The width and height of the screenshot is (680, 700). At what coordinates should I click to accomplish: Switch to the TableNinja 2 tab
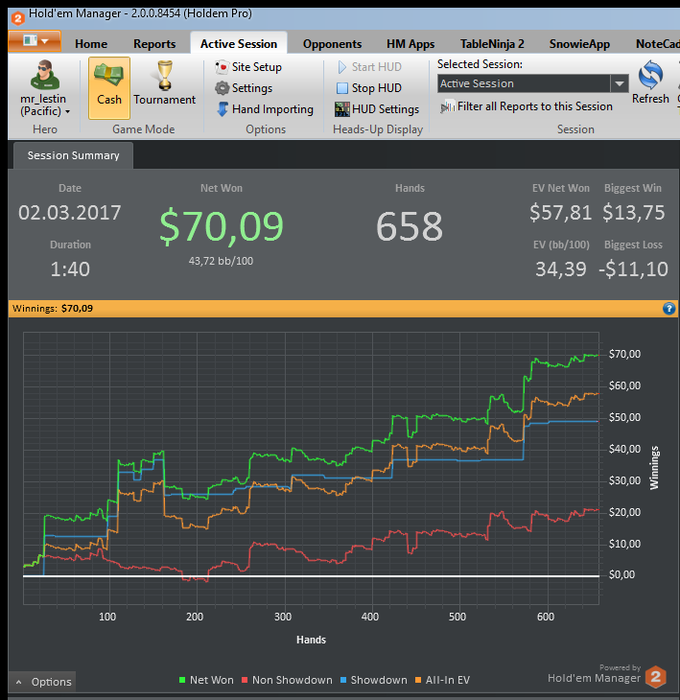point(492,44)
